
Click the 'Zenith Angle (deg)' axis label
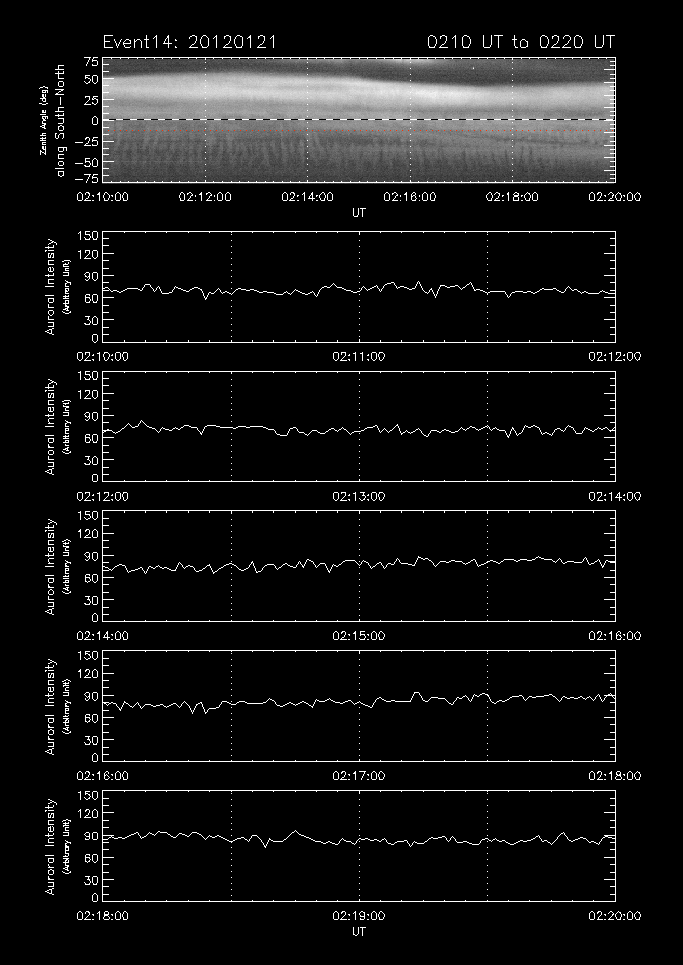click(43, 120)
